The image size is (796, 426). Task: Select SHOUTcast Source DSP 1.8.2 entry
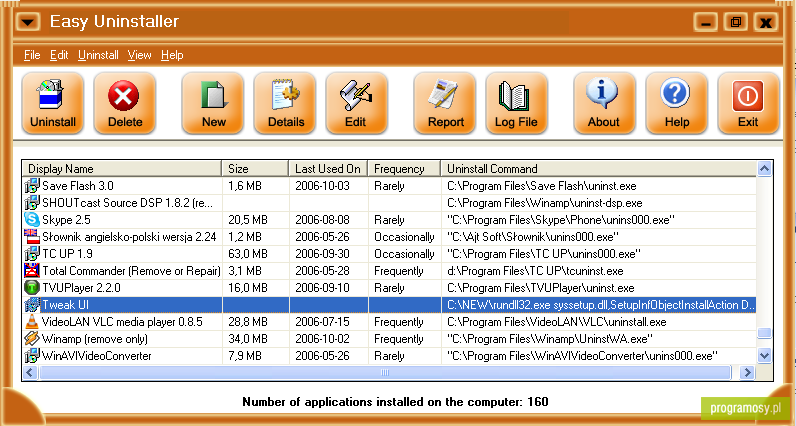click(127, 203)
